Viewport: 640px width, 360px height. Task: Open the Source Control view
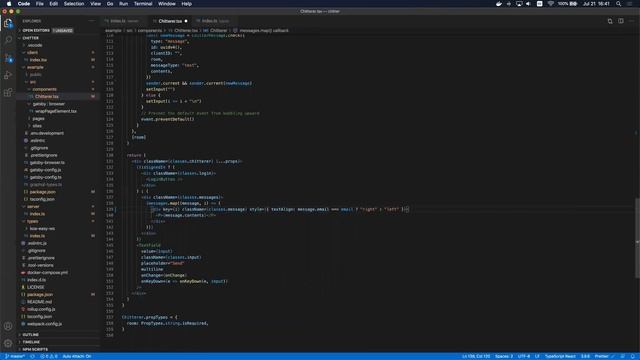pyautogui.click(x=8, y=58)
